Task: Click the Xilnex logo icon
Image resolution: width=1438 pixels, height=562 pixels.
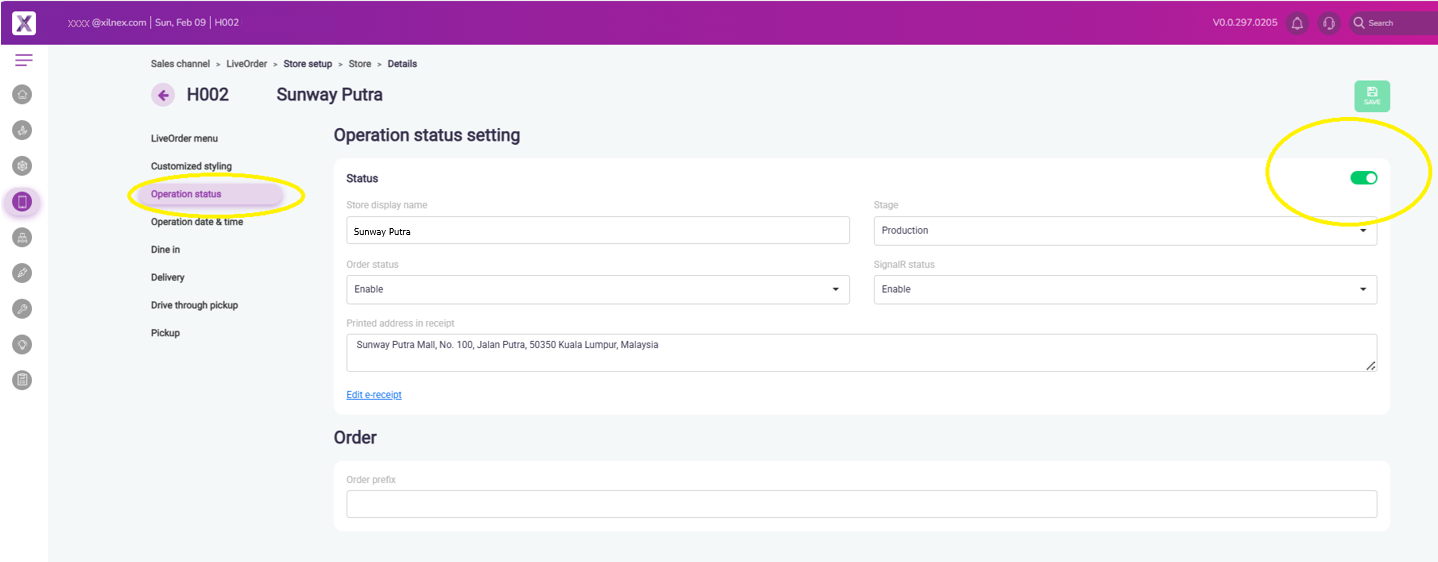Action: click(x=24, y=23)
